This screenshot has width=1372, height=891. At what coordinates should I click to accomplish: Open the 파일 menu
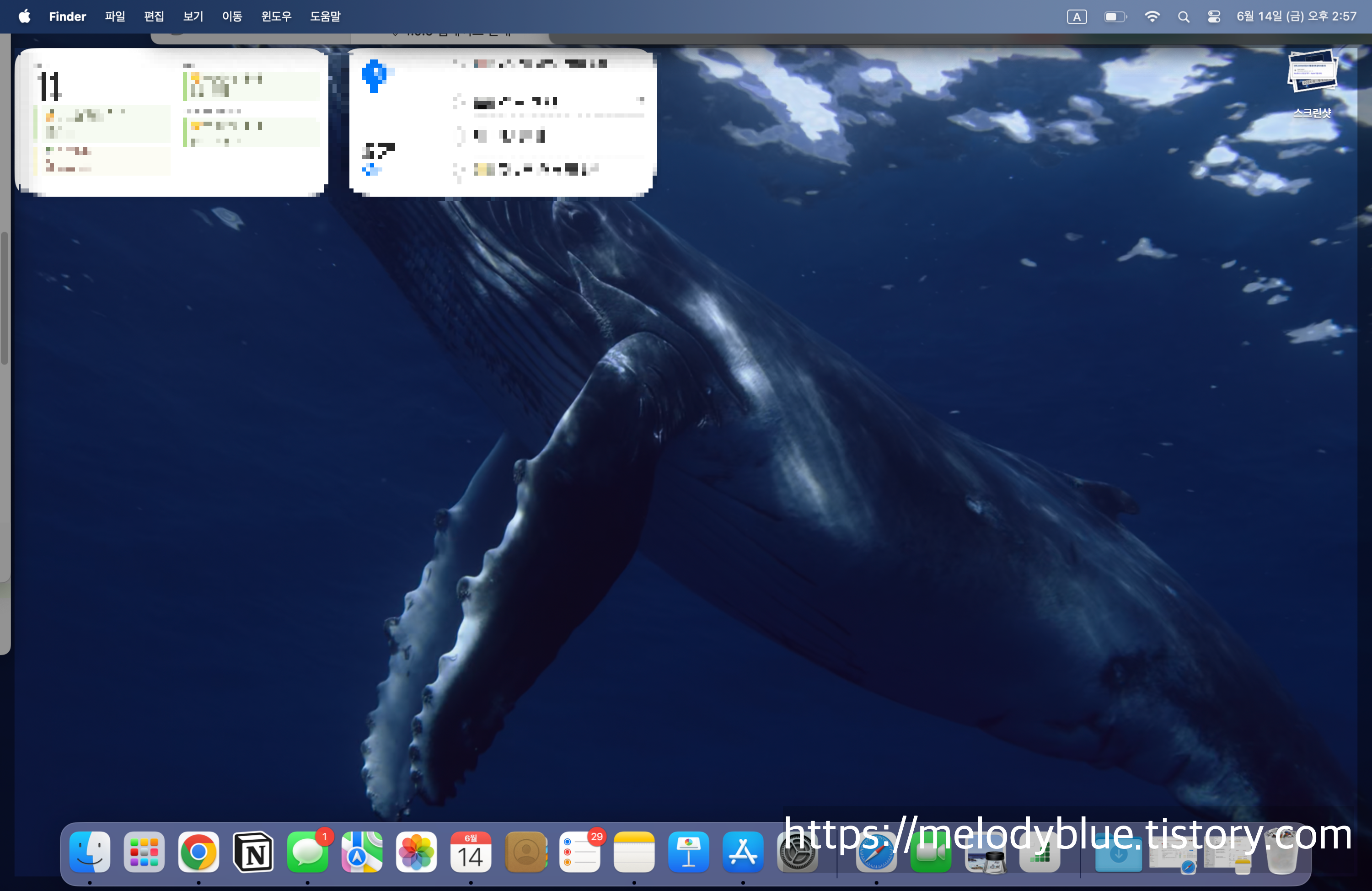click(115, 17)
